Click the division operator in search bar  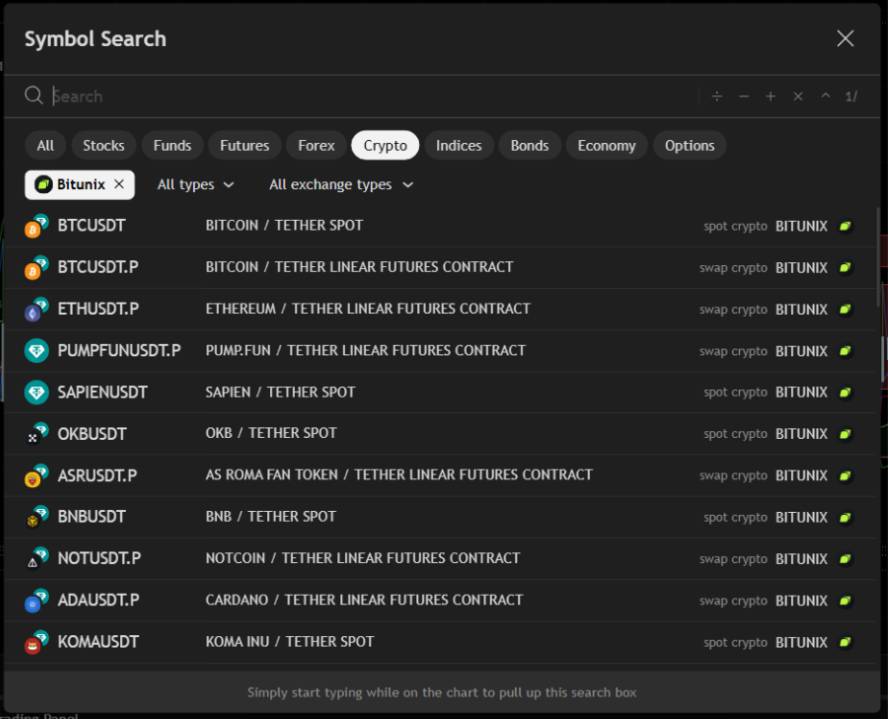pyautogui.click(x=717, y=97)
